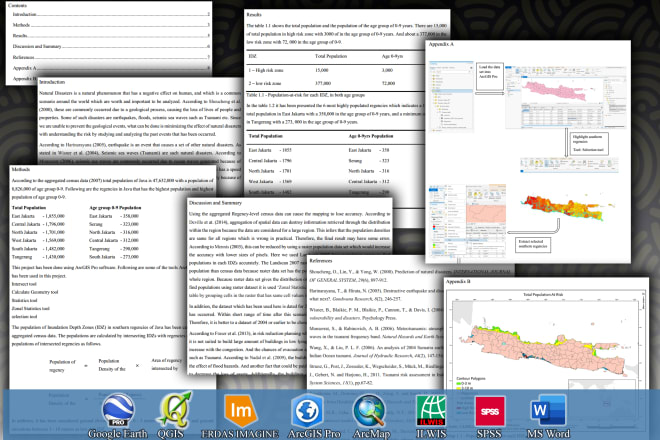
Task: Launch the MS Word icon
Action: [x=548, y=411]
